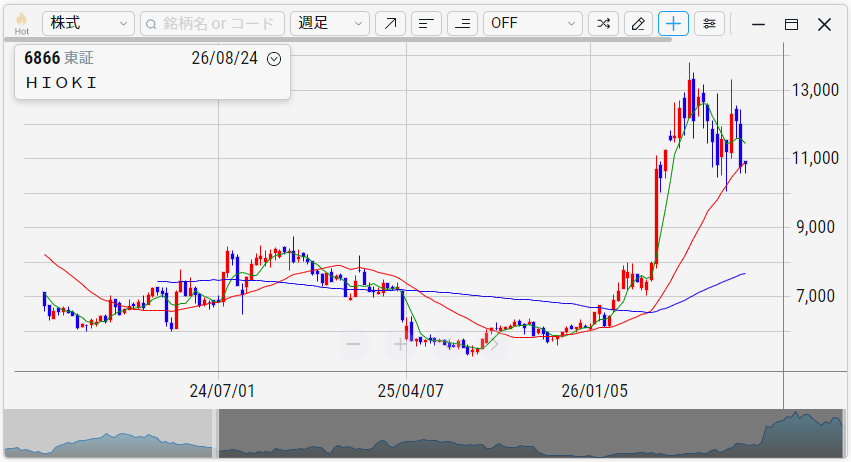Click the 6866 stock code text

[42, 58]
